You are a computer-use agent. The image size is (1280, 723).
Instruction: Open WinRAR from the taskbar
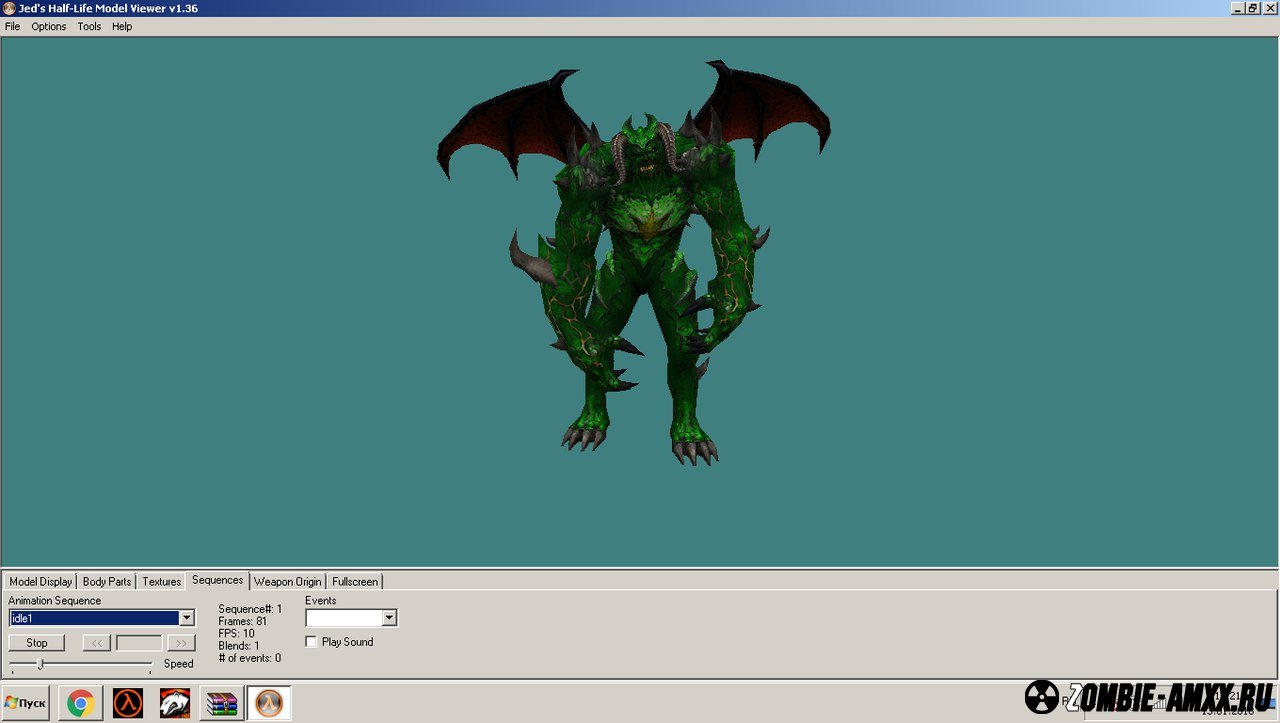click(222, 704)
